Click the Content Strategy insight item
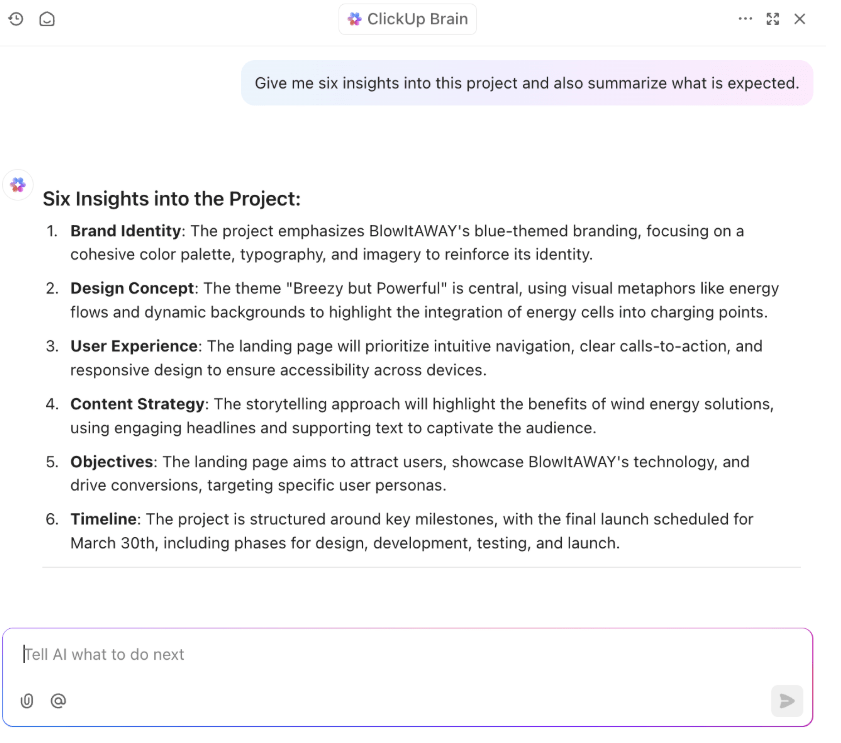The width and height of the screenshot is (841, 743). 410,416
